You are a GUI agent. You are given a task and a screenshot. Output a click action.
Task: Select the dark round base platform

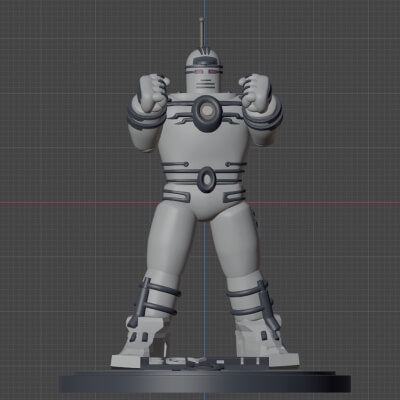click(205, 383)
